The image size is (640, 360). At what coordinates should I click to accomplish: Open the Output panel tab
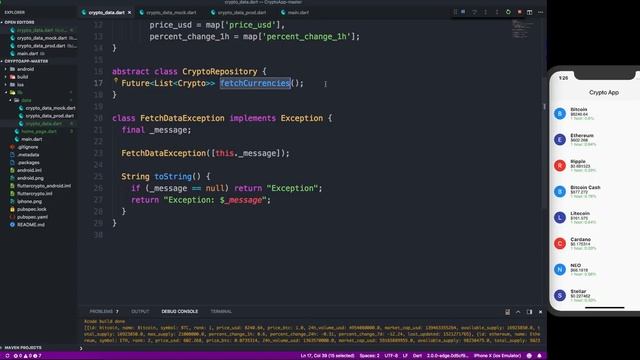point(140,311)
